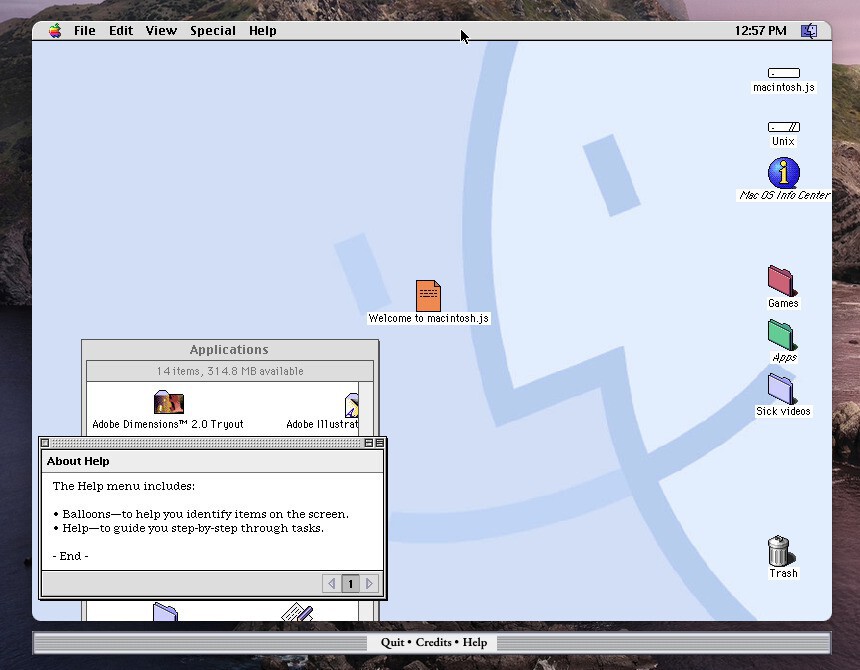The height and width of the screenshot is (670, 860).
Task: Close the About Help window
Action: click(x=45, y=443)
